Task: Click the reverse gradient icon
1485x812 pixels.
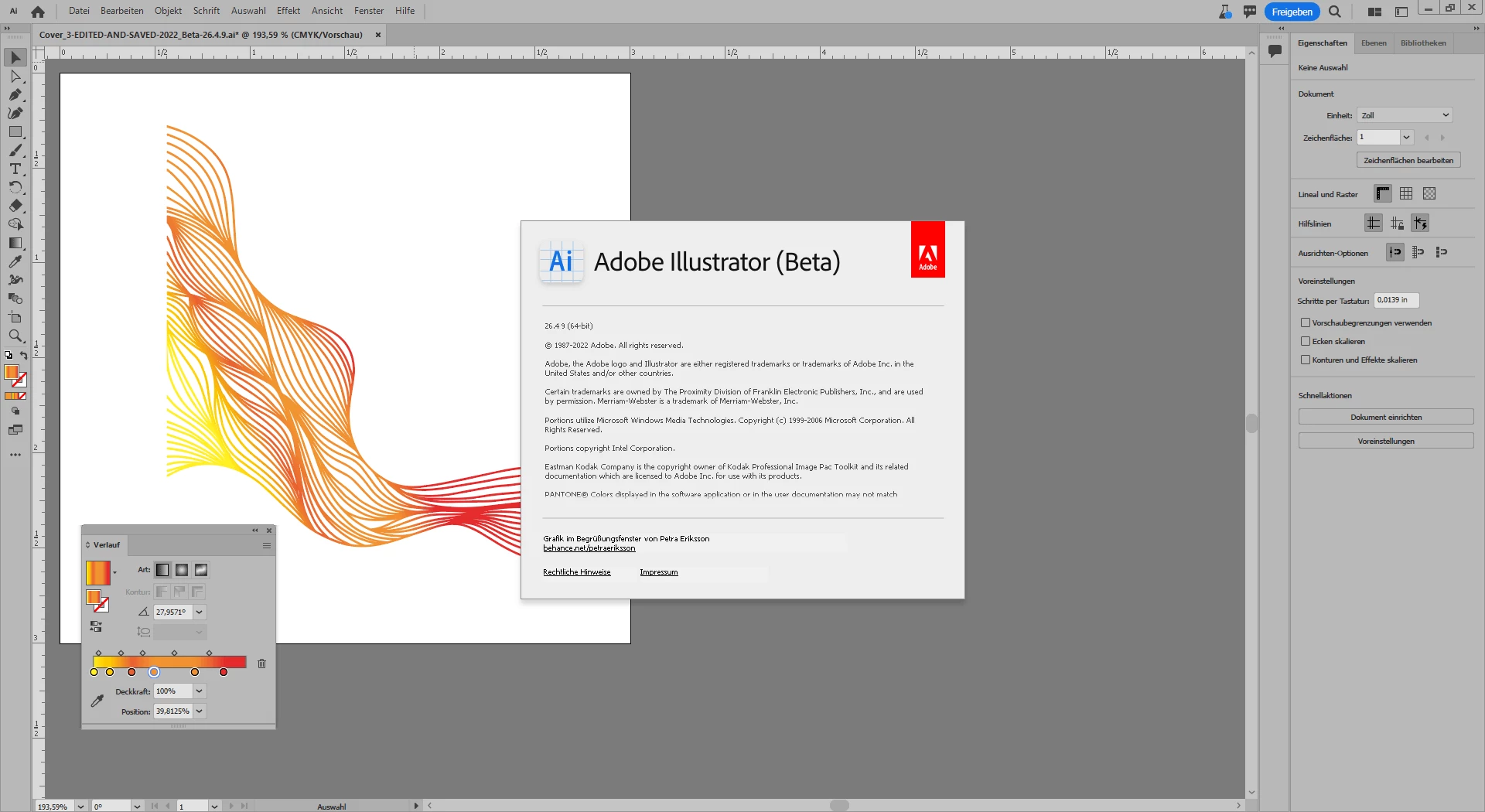Action: tap(96, 626)
